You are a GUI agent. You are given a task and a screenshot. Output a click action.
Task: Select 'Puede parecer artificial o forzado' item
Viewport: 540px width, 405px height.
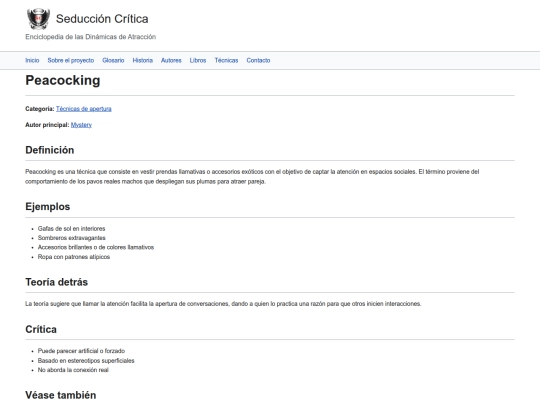(x=81, y=351)
